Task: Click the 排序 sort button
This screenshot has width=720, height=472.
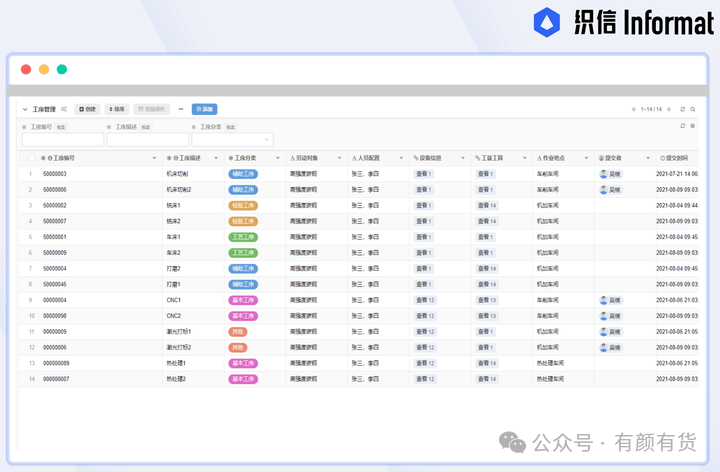Action: coord(117,109)
